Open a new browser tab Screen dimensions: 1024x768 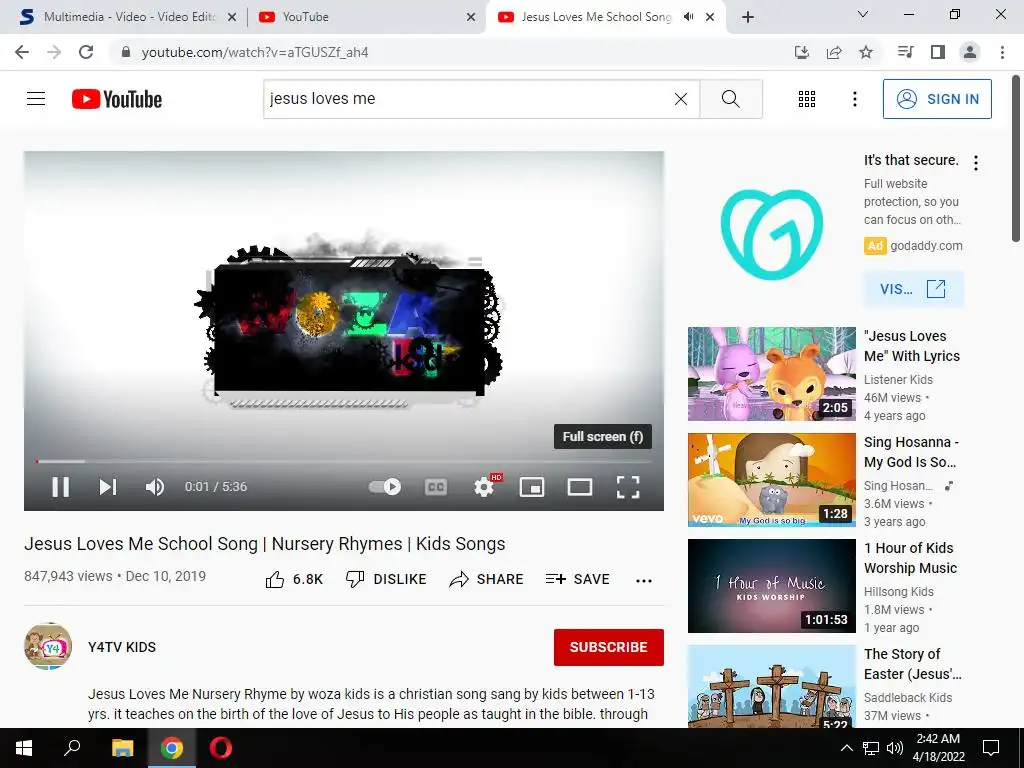point(748,17)
